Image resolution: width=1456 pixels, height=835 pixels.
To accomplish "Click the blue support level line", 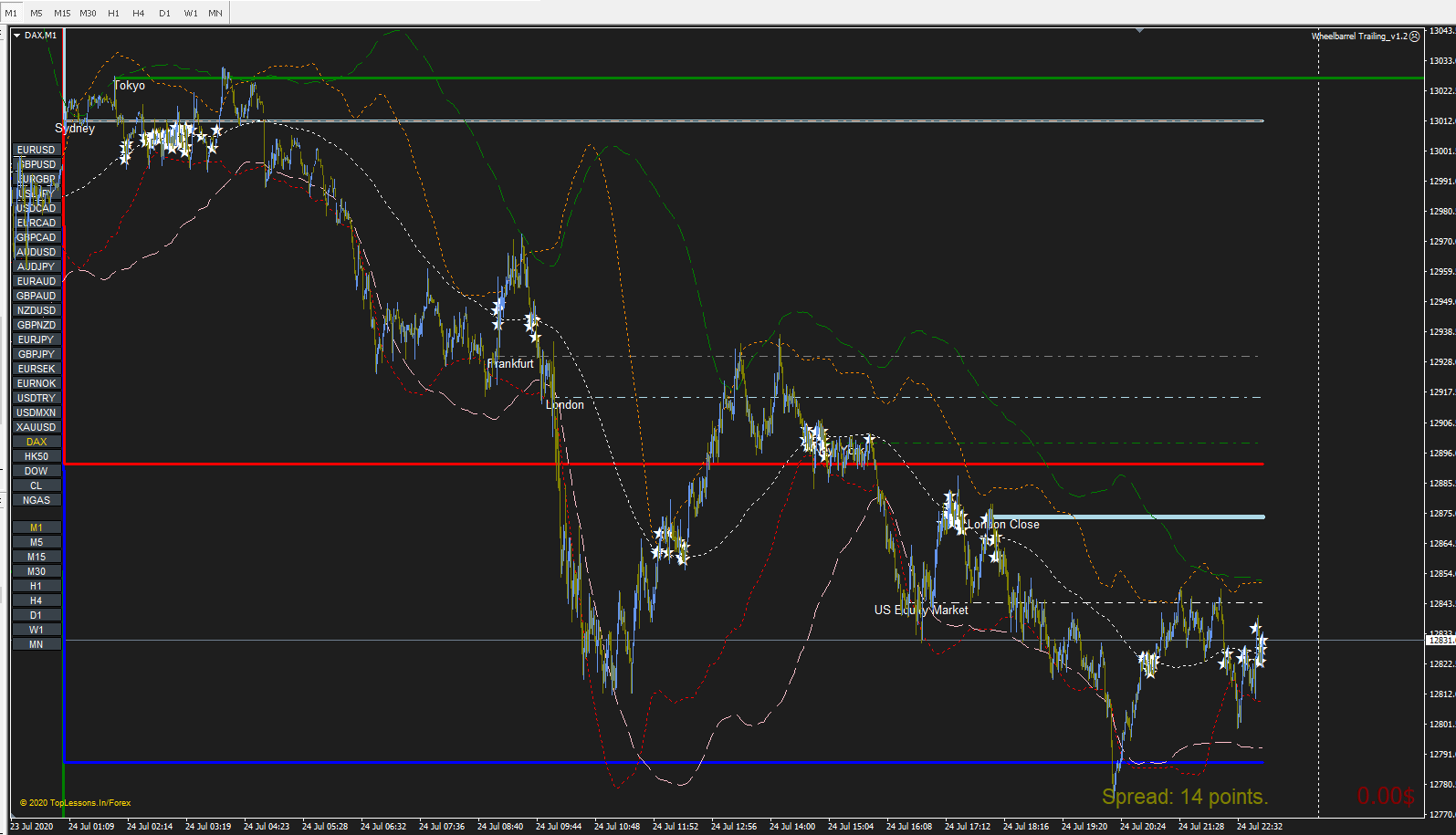I will (x=664, y=762).
